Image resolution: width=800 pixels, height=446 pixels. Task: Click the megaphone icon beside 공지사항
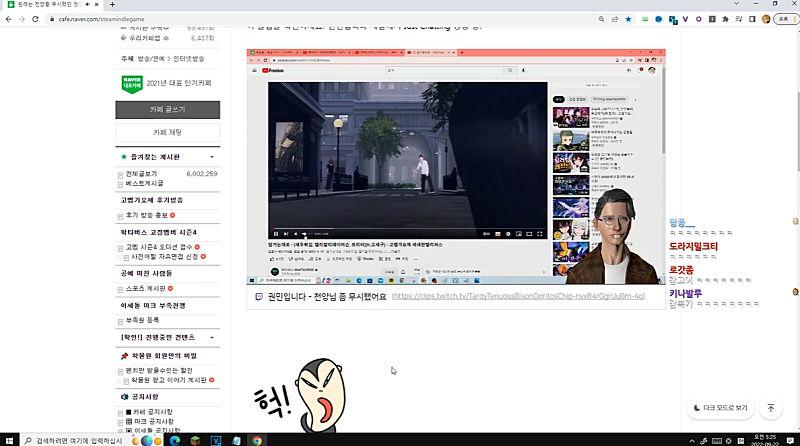[x=124, y=397]
